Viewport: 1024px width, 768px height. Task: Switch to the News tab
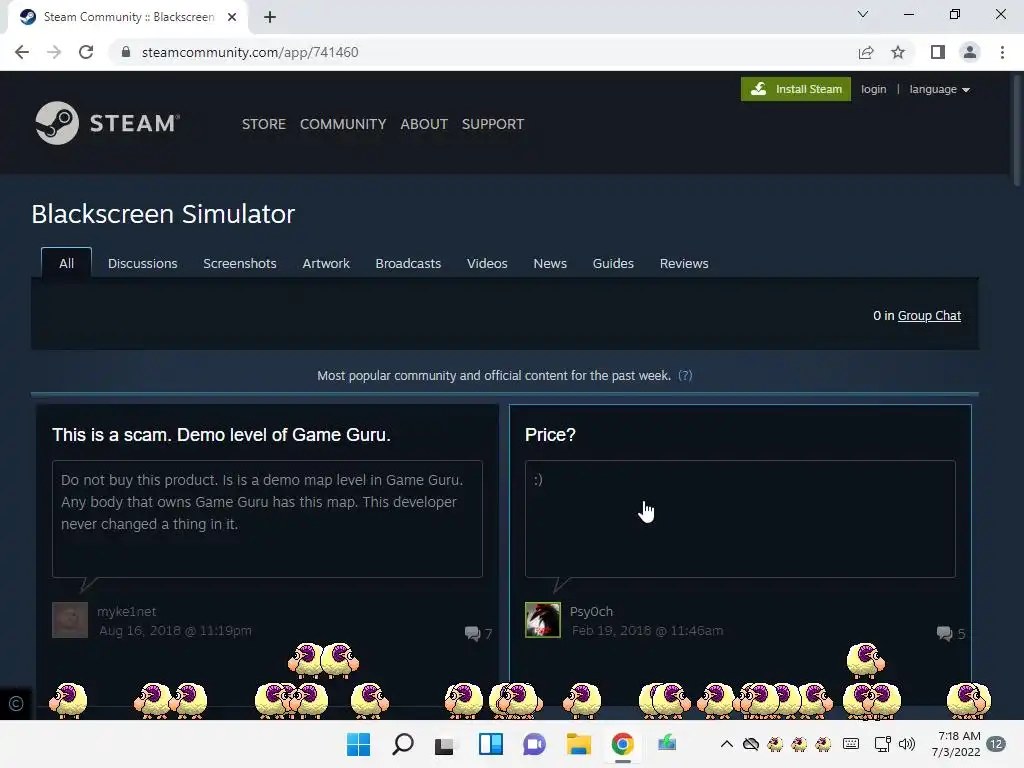(550, 263)
